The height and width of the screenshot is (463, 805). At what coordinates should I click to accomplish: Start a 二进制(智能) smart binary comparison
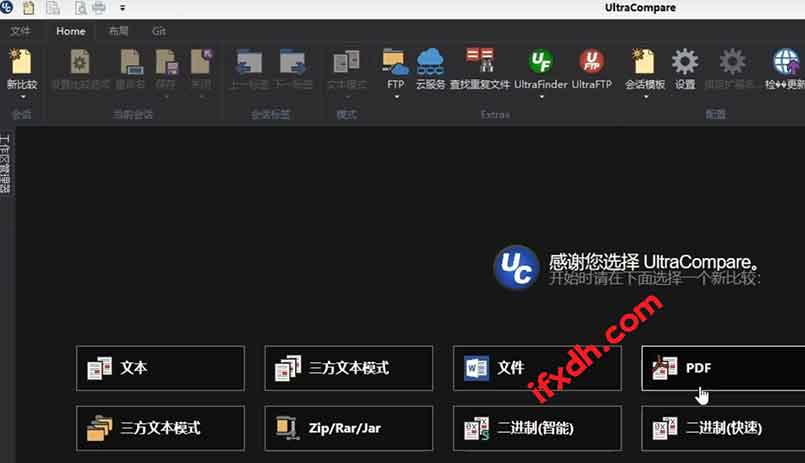(537, 428)
